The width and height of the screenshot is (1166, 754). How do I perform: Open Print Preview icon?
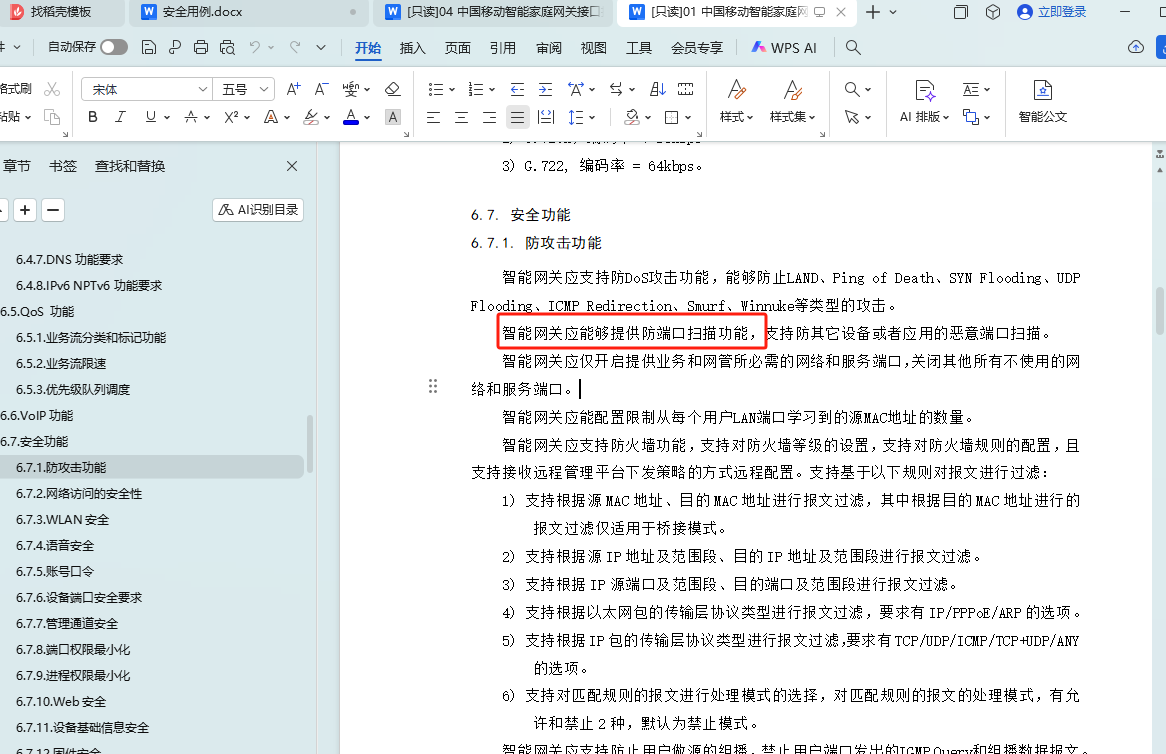(x=227, y=48)
